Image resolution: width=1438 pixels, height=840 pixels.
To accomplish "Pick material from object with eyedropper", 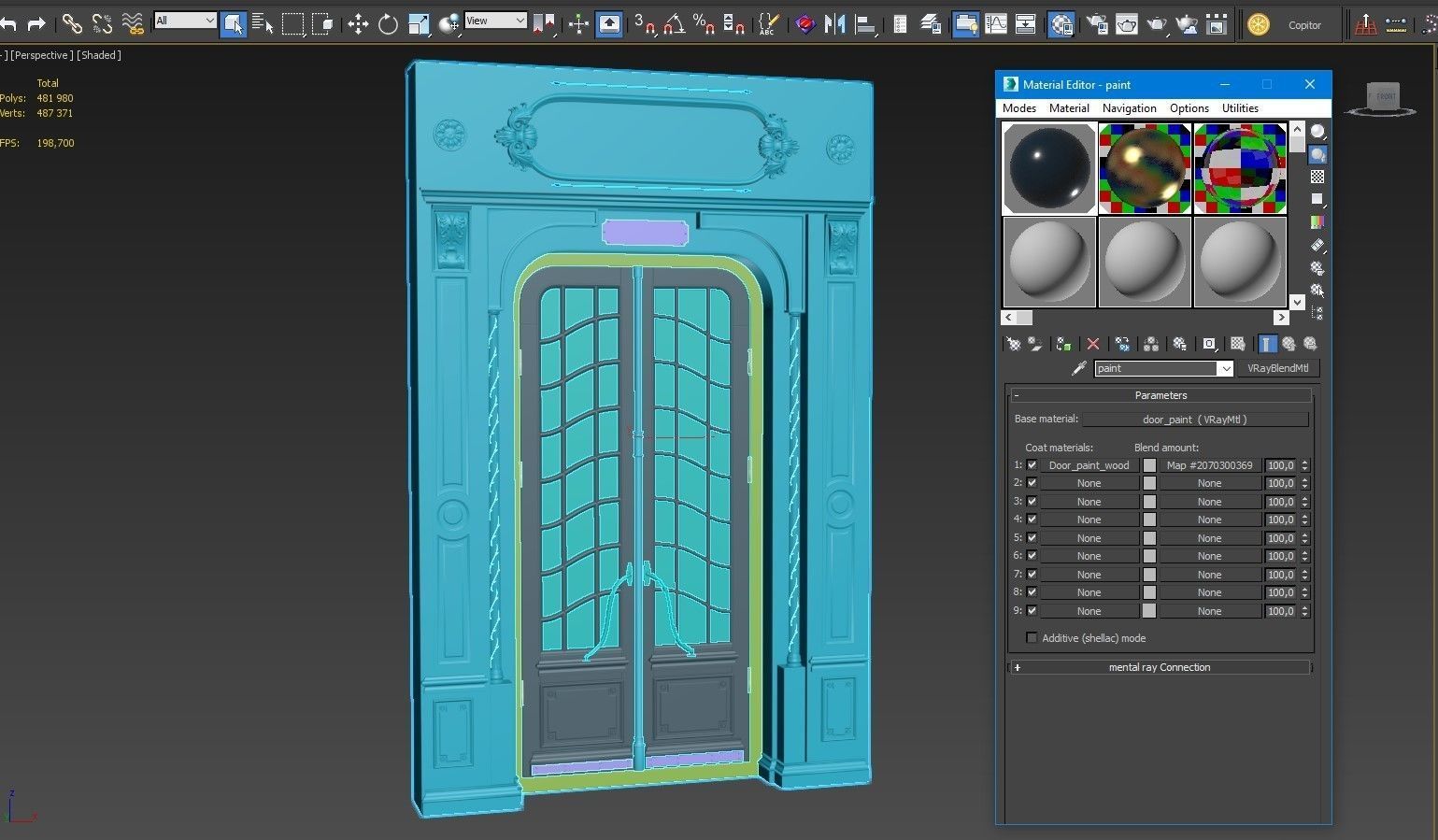I will (x=1079, y=368).
